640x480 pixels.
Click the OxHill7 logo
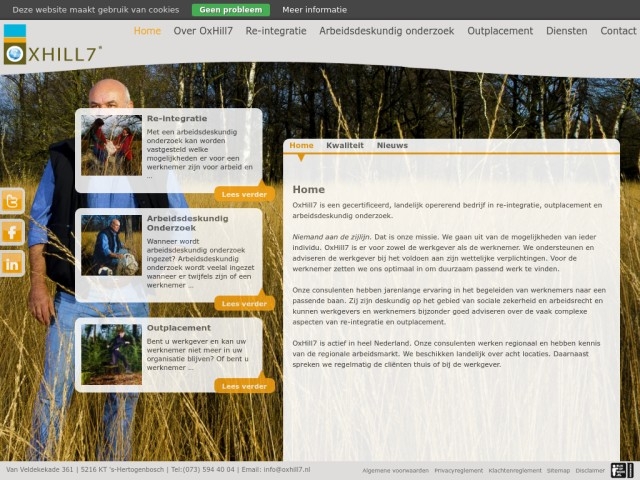pos(52,47)
